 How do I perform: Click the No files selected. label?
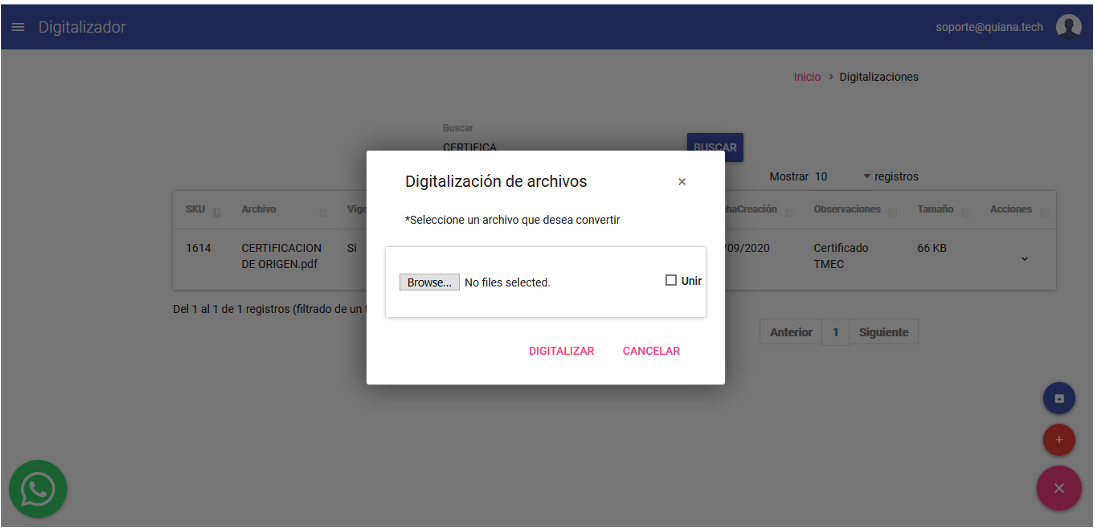click(x=508, y=283)
